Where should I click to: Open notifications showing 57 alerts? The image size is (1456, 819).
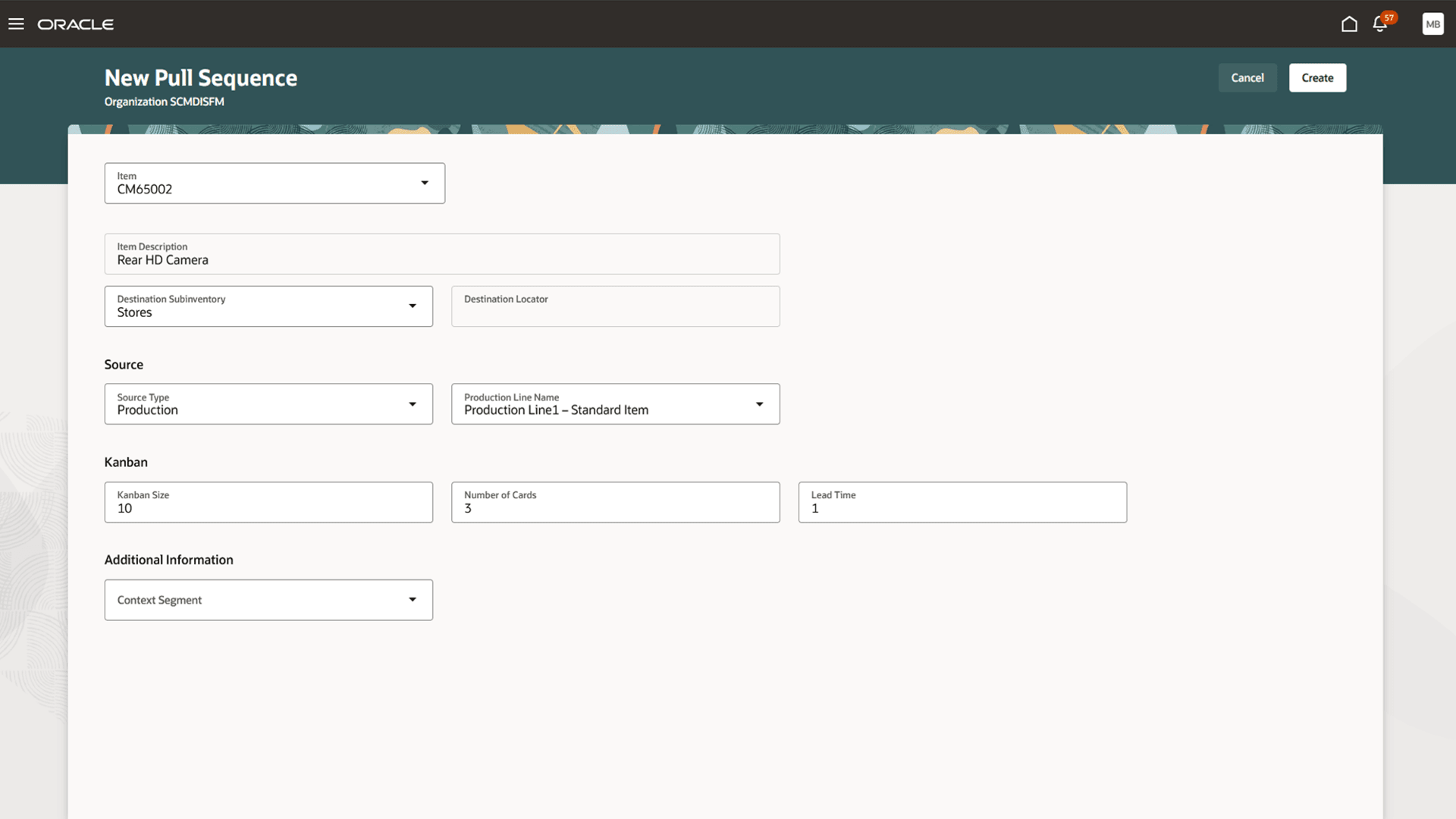coord(1379,25)
